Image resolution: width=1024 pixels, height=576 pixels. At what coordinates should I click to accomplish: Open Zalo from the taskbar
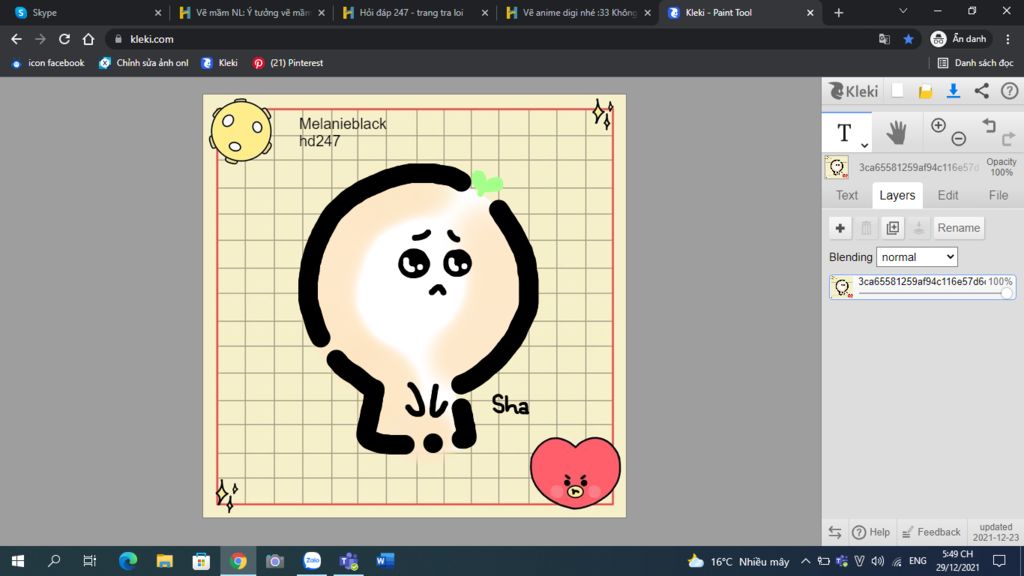click(x=312, y=561)
